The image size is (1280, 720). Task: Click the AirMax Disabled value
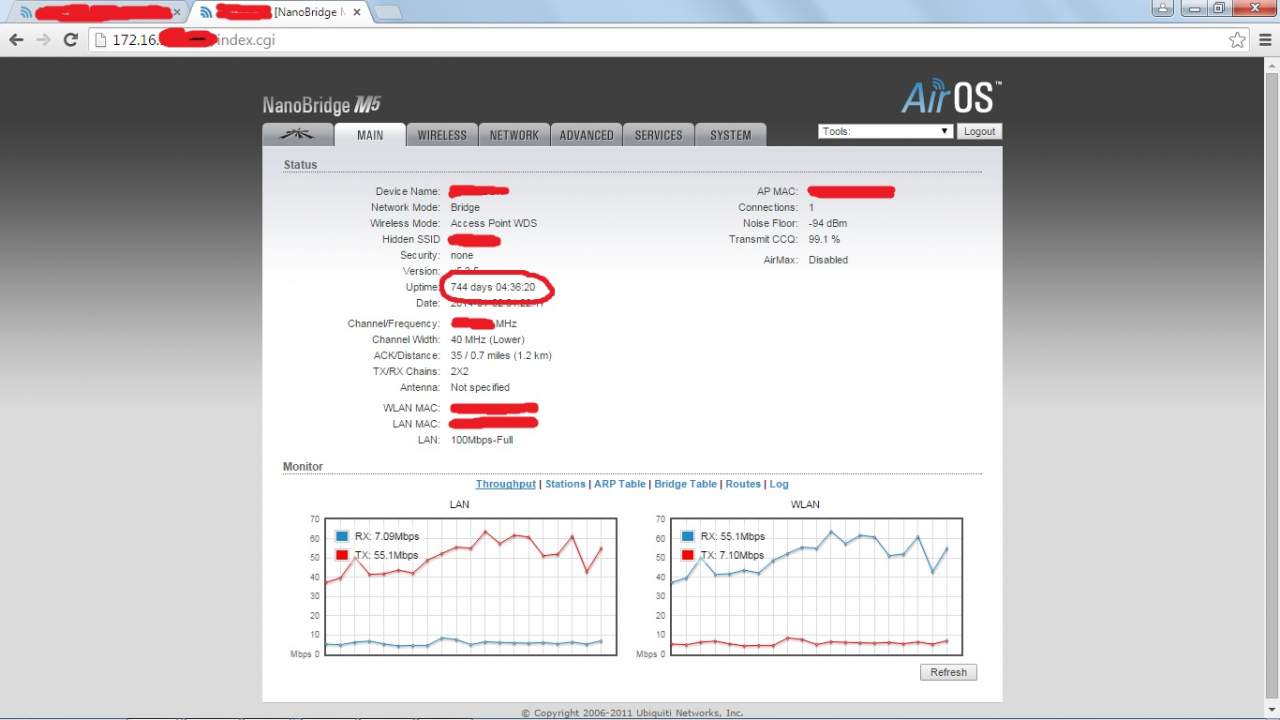tap(828, 260)
